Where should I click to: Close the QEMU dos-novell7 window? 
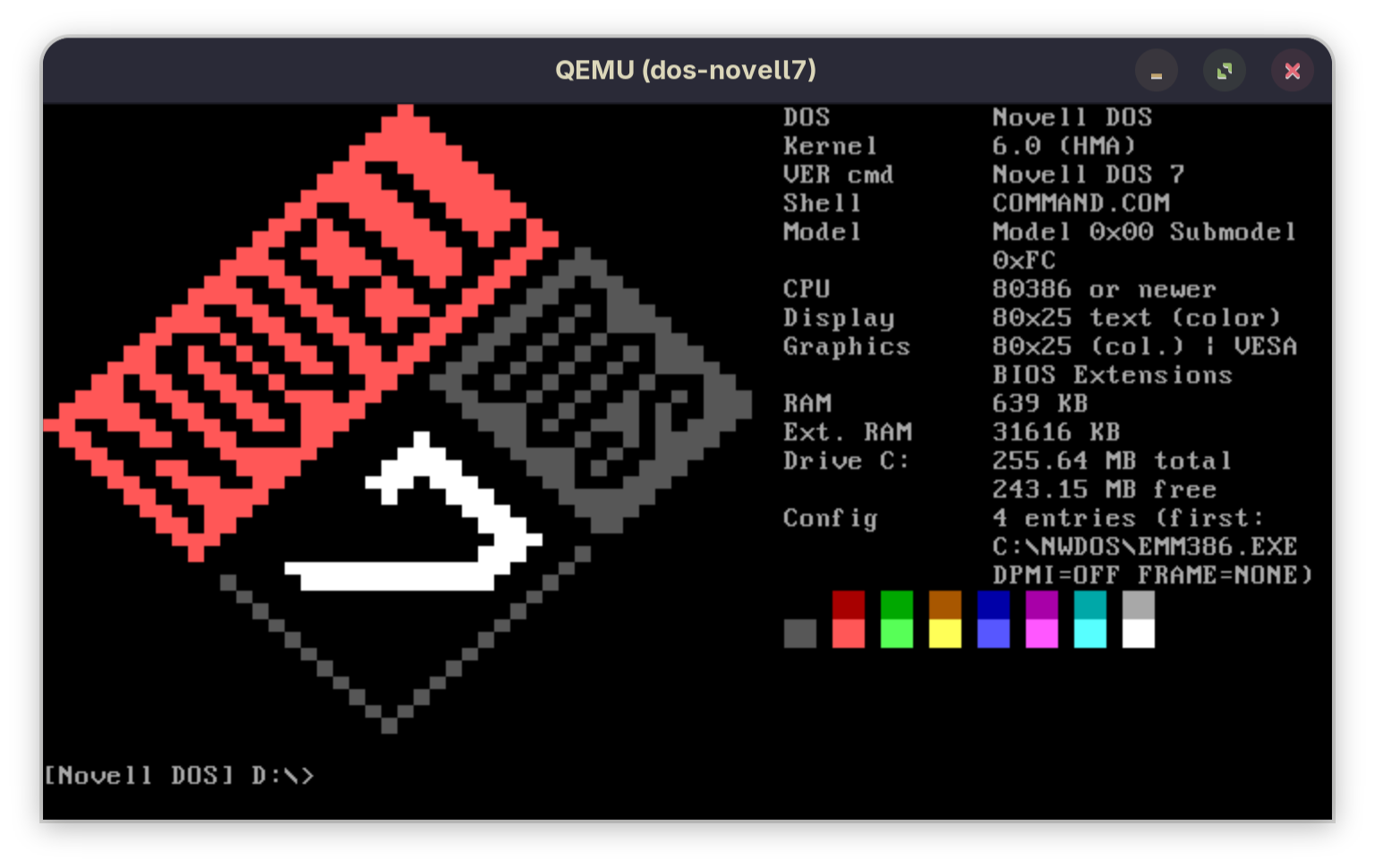1292,71
